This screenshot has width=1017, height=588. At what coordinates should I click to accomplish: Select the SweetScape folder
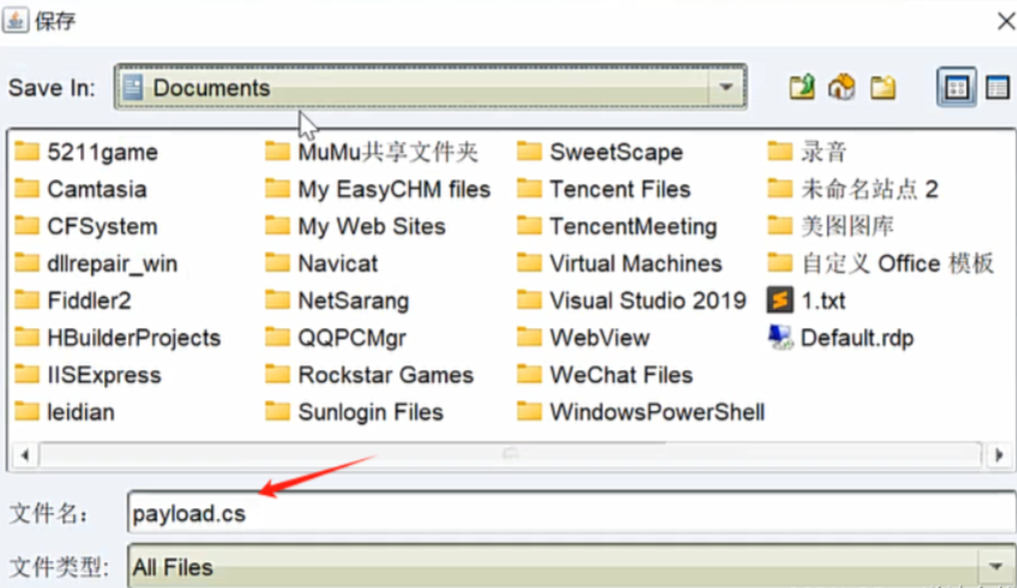coord(600,152)
